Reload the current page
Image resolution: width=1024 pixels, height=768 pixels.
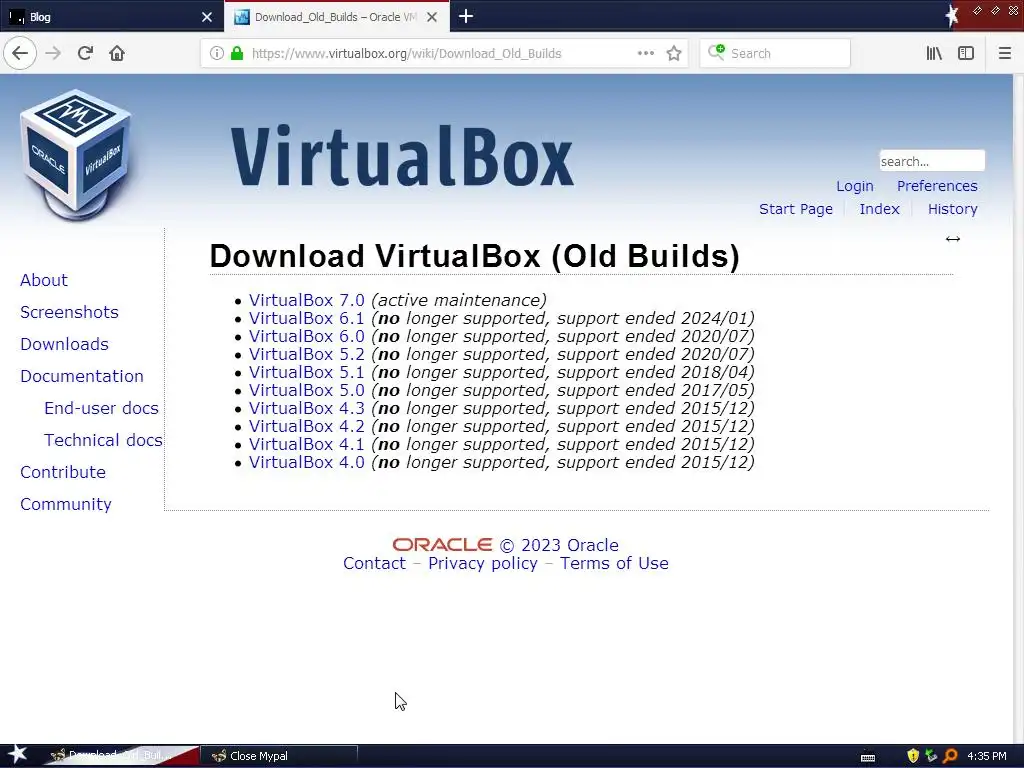click(x=85, y=53)
